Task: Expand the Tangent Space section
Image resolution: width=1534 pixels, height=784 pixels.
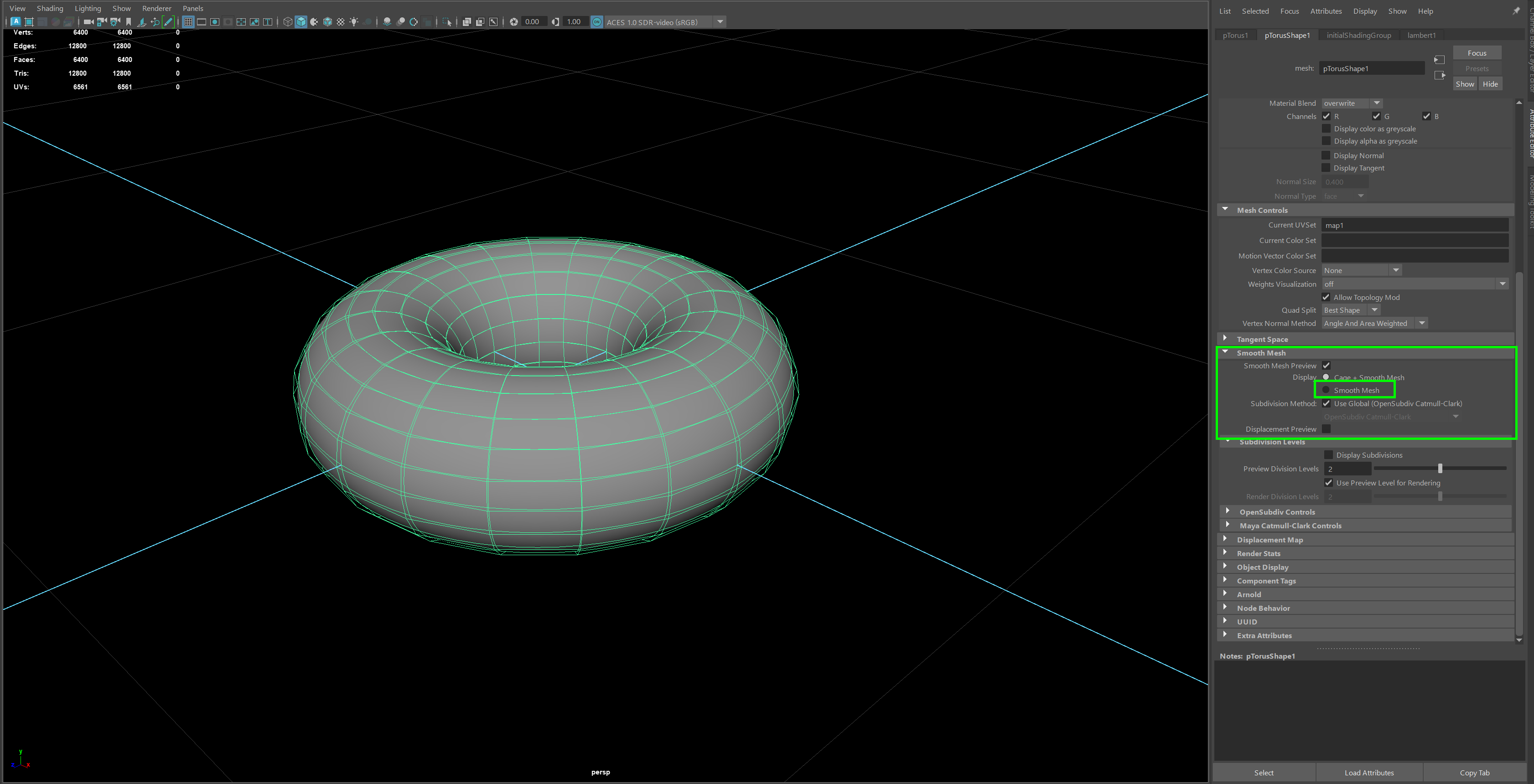Action: [x=1226, y=339]
